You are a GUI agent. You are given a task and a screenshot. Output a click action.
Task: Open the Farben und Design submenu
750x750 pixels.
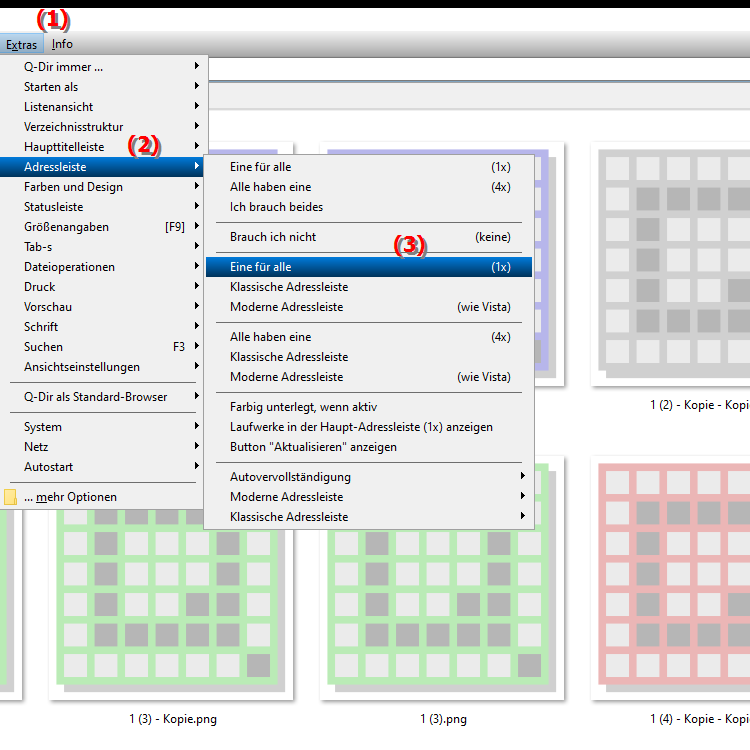point(103,187)
